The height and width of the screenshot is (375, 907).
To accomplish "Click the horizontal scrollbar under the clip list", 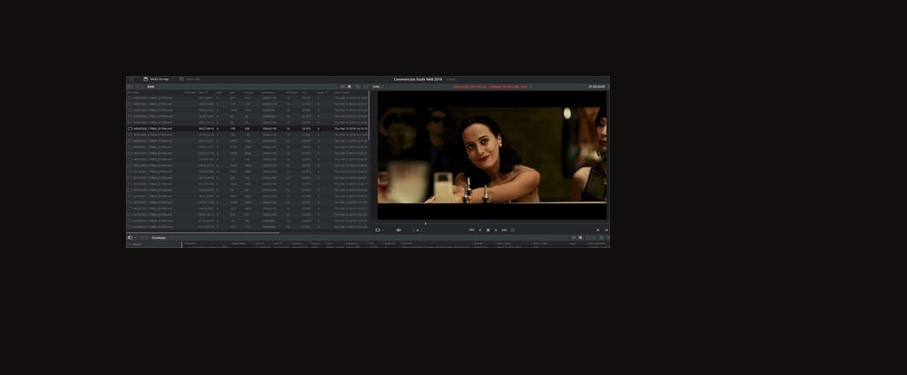I will pos(203,233).
